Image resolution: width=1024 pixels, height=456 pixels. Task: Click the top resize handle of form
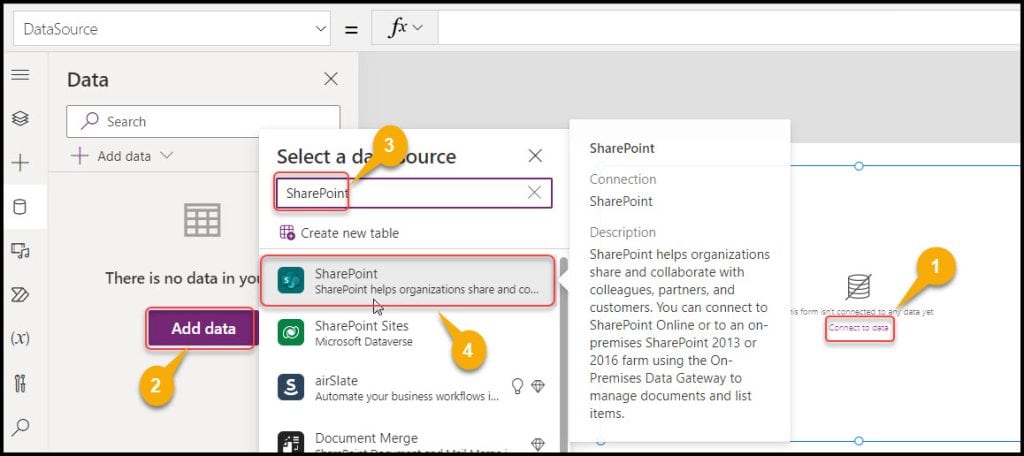859,166
